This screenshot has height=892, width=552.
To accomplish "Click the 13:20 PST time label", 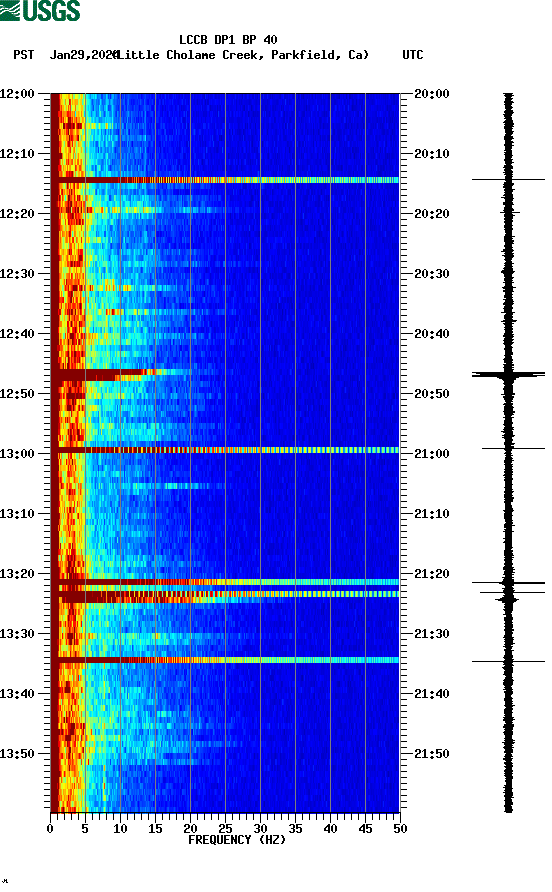I will [x=17, y=574].
